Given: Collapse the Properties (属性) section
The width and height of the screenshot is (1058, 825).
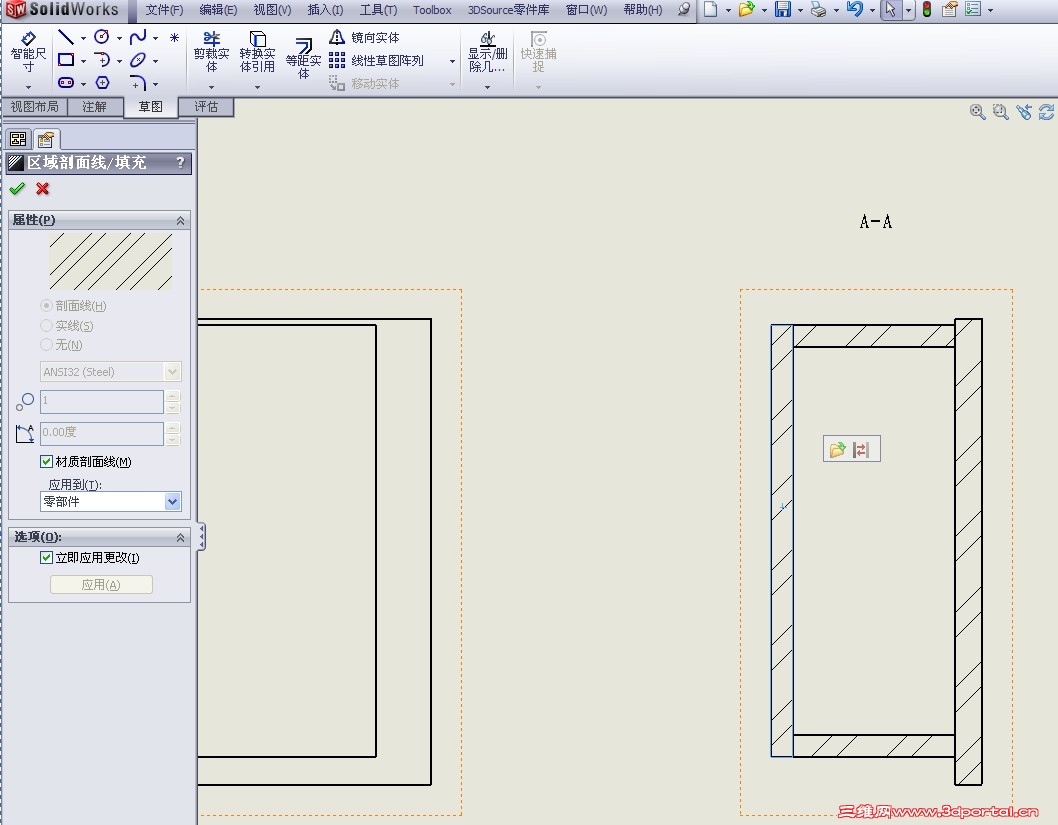Looking at the screenshot, I should point(180,221).
